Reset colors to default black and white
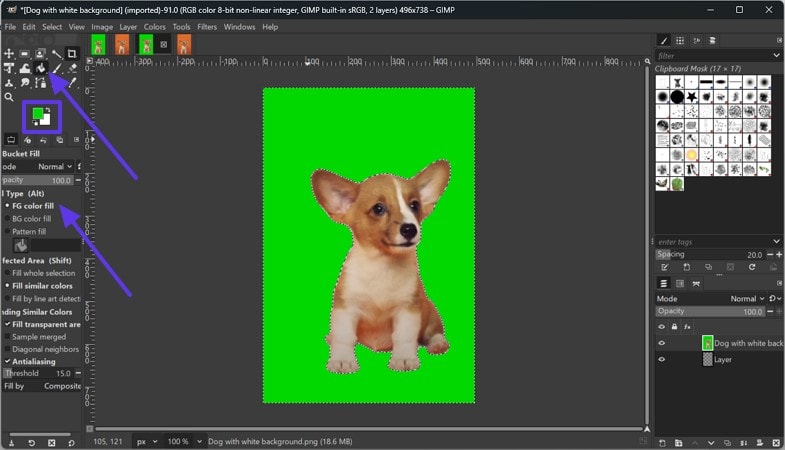Viewport: 785px width, 450px height. (35, 123)
